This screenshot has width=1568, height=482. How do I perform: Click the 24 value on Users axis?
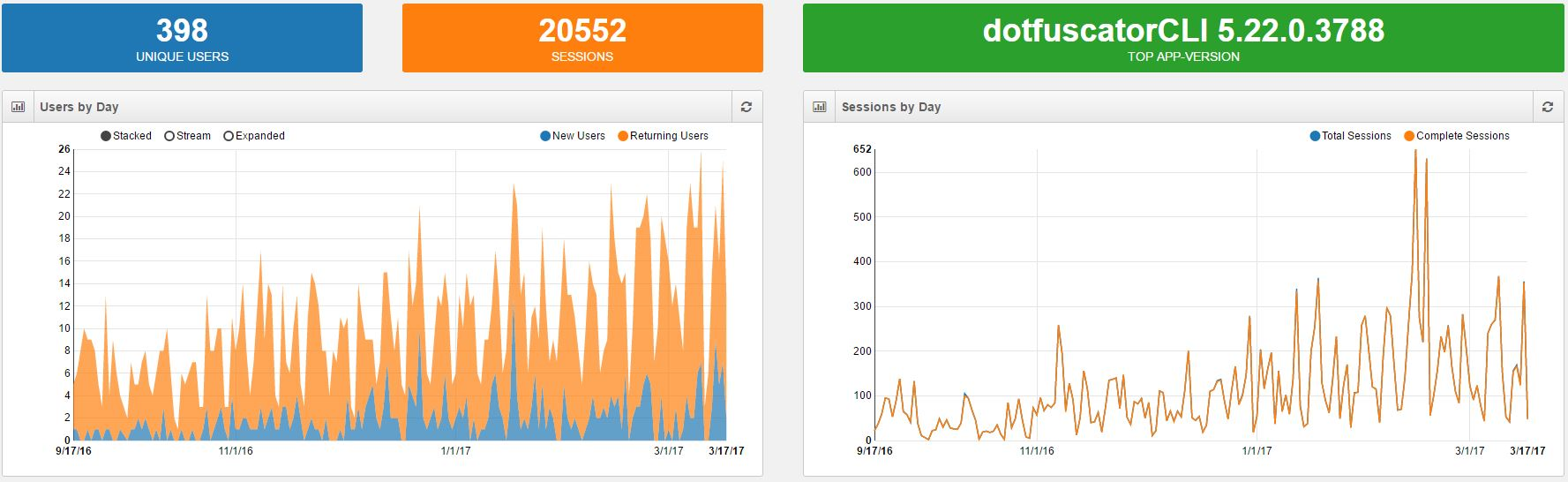click(x=64, y=171)
